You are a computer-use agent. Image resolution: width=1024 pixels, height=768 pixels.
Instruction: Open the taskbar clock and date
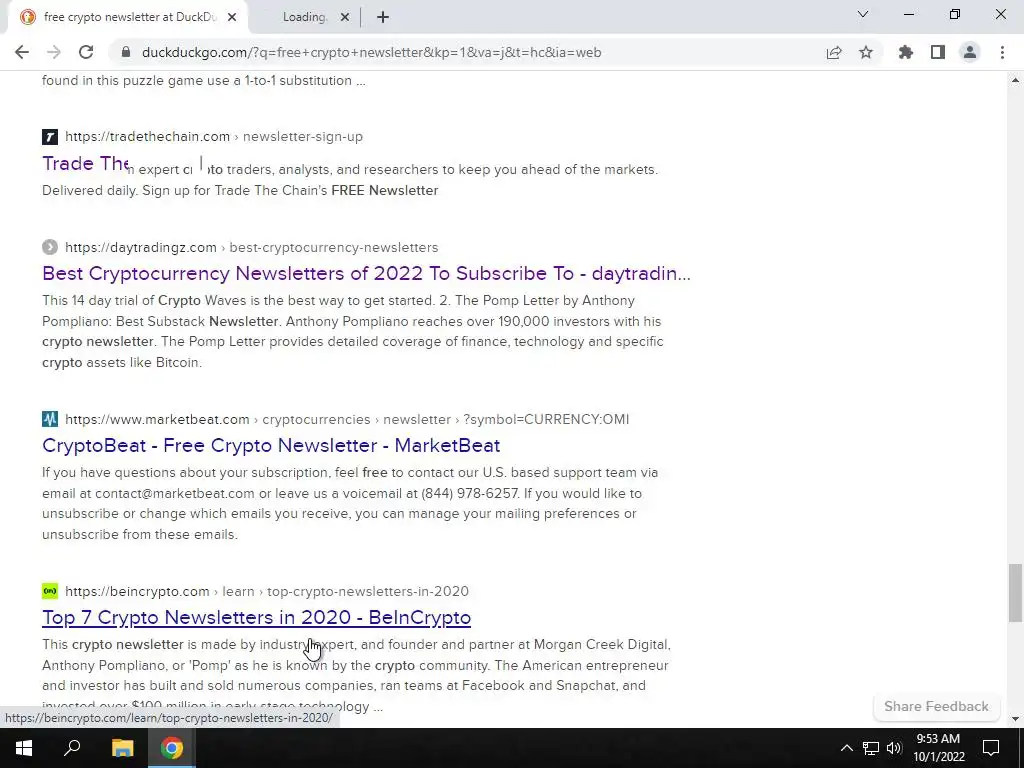[x=938, y=748]
